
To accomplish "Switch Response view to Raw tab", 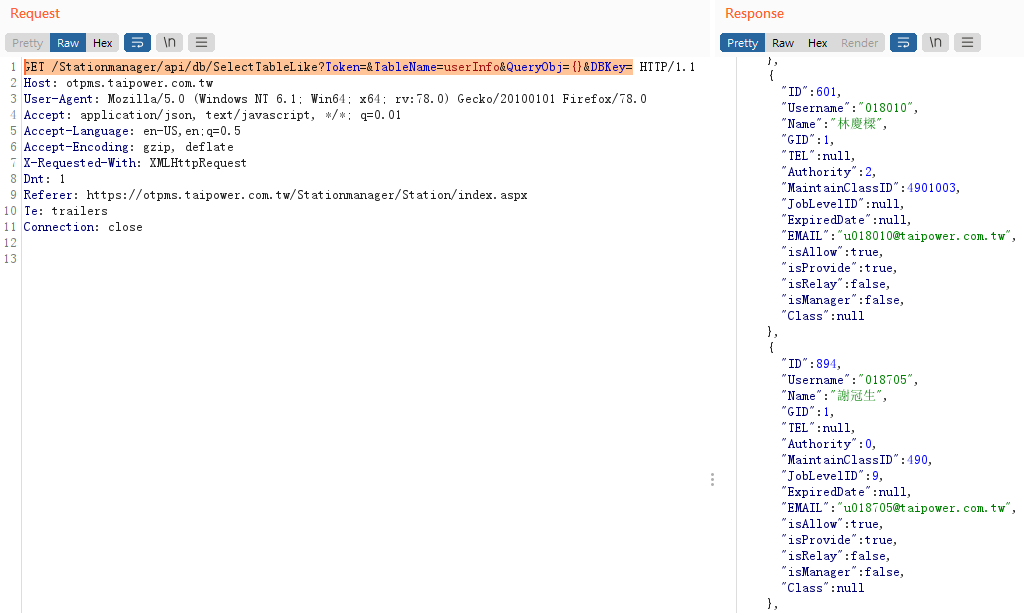I will [x=783, y=43].
